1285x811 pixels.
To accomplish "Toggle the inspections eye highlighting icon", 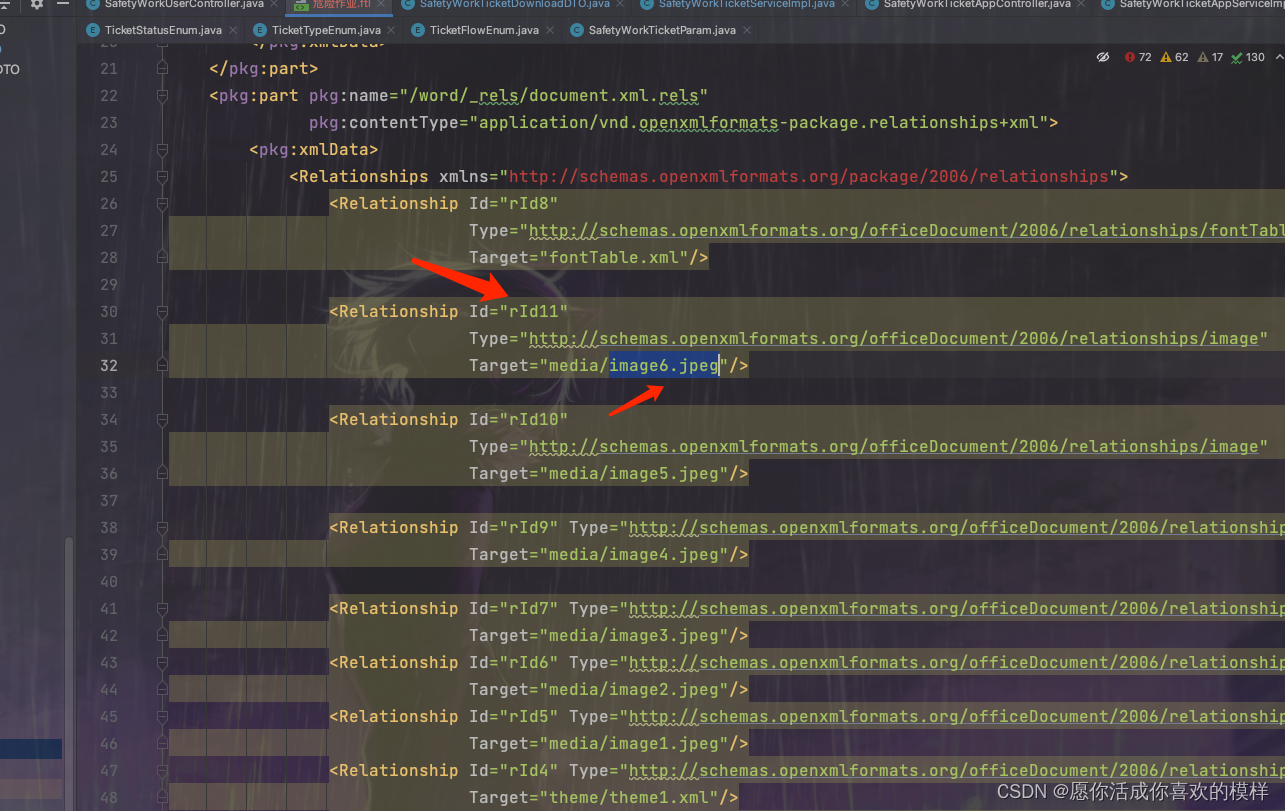I will 1103,57.
